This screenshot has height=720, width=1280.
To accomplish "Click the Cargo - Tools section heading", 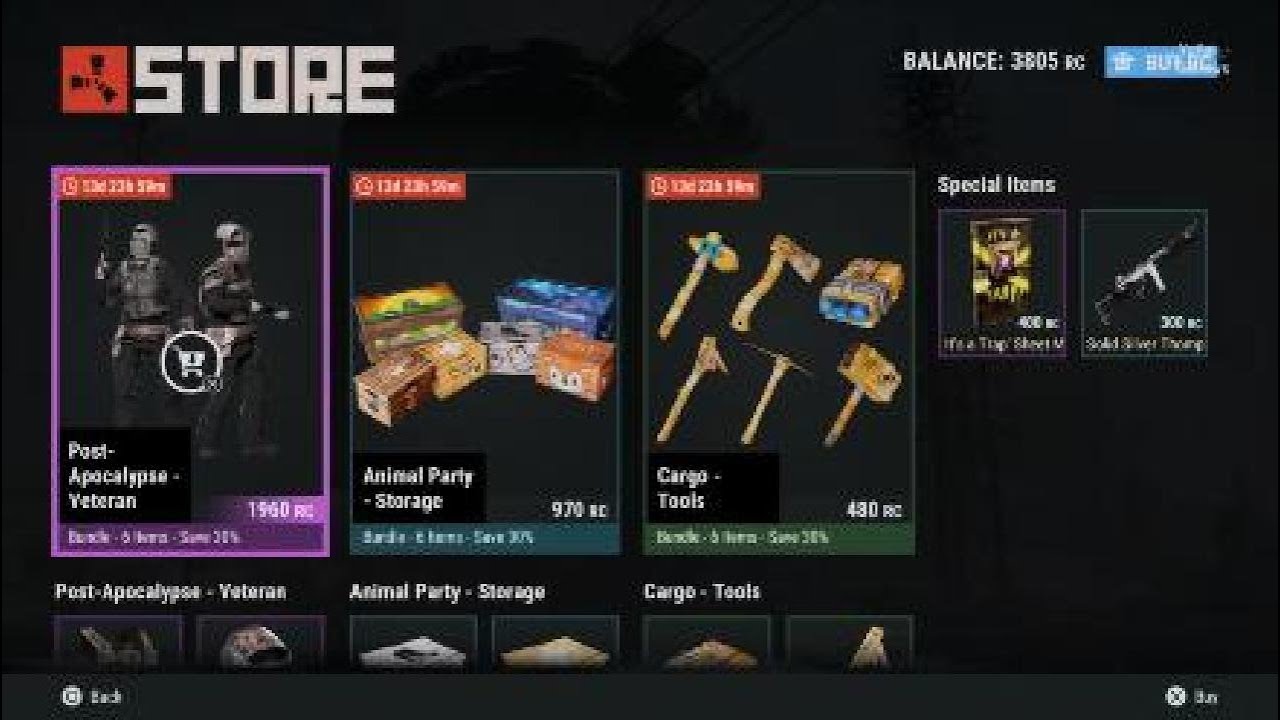I will point(702,592).
